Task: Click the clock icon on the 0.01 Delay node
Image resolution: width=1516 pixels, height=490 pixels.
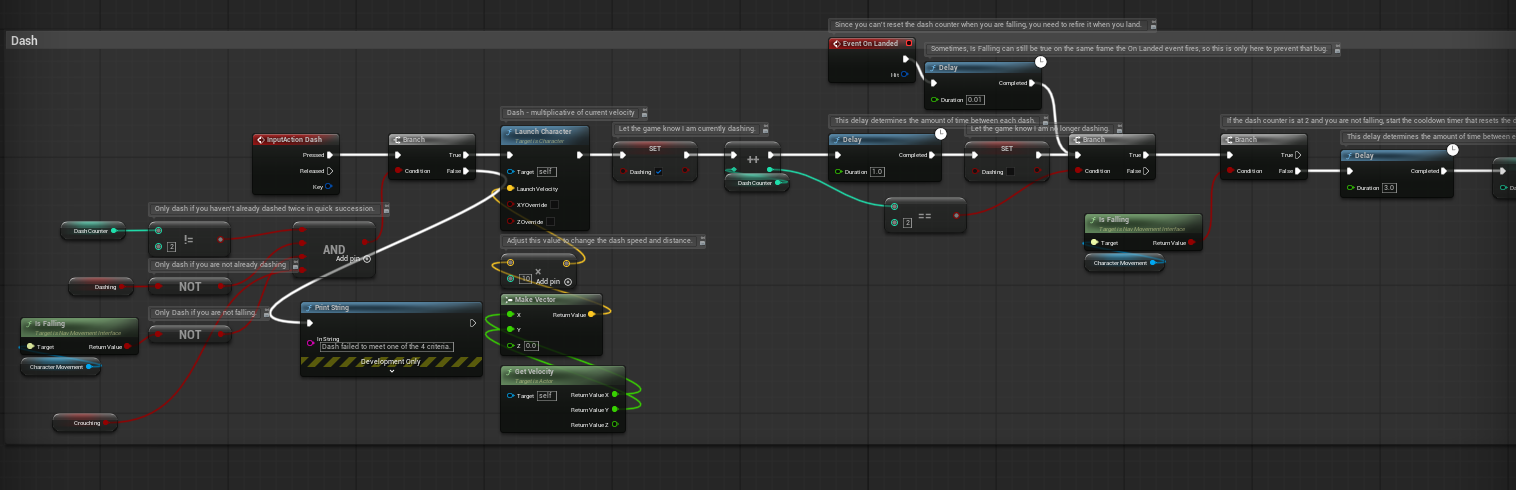Action: point(1040,62)
